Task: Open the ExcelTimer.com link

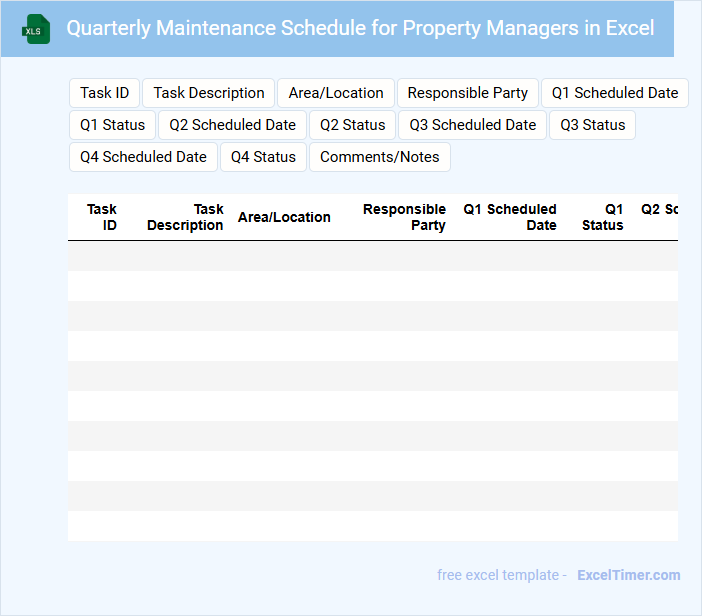Action: (629, 575)
